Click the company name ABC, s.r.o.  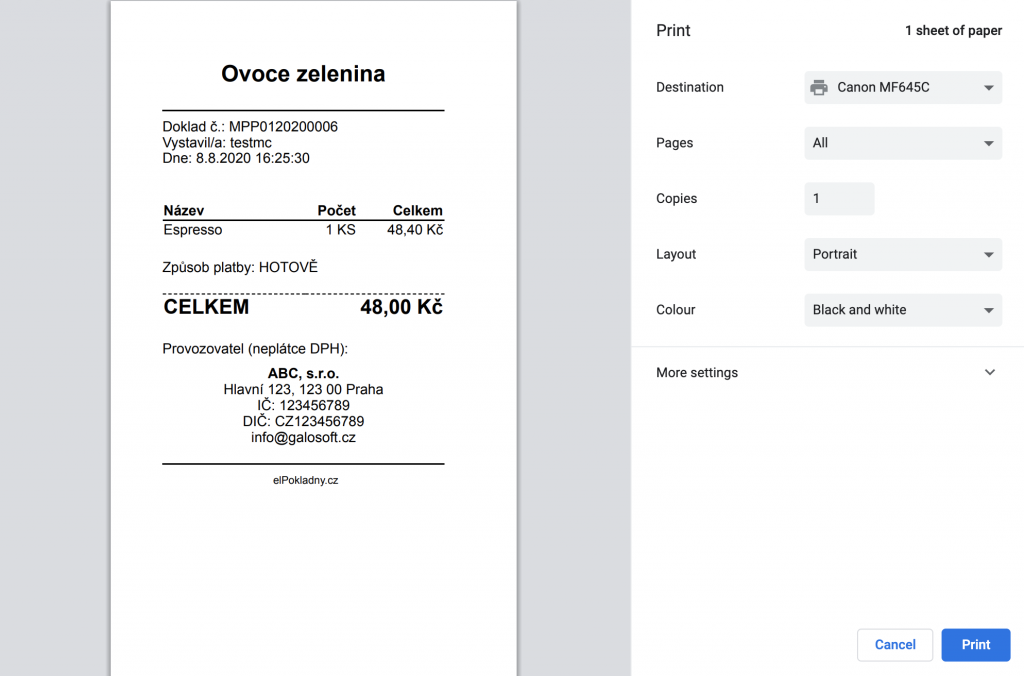pos(303,374)
